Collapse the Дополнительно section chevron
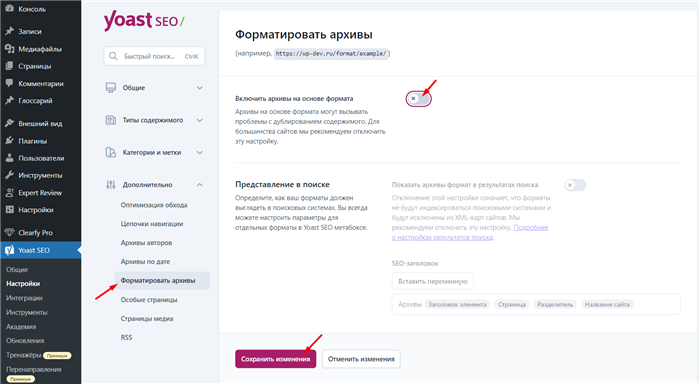Viewport: 700px width, 384px height. [200, 184]
